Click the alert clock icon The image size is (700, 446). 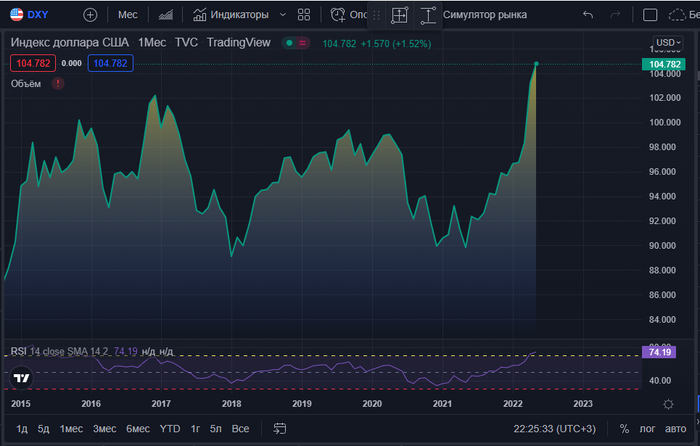[337, 15]
